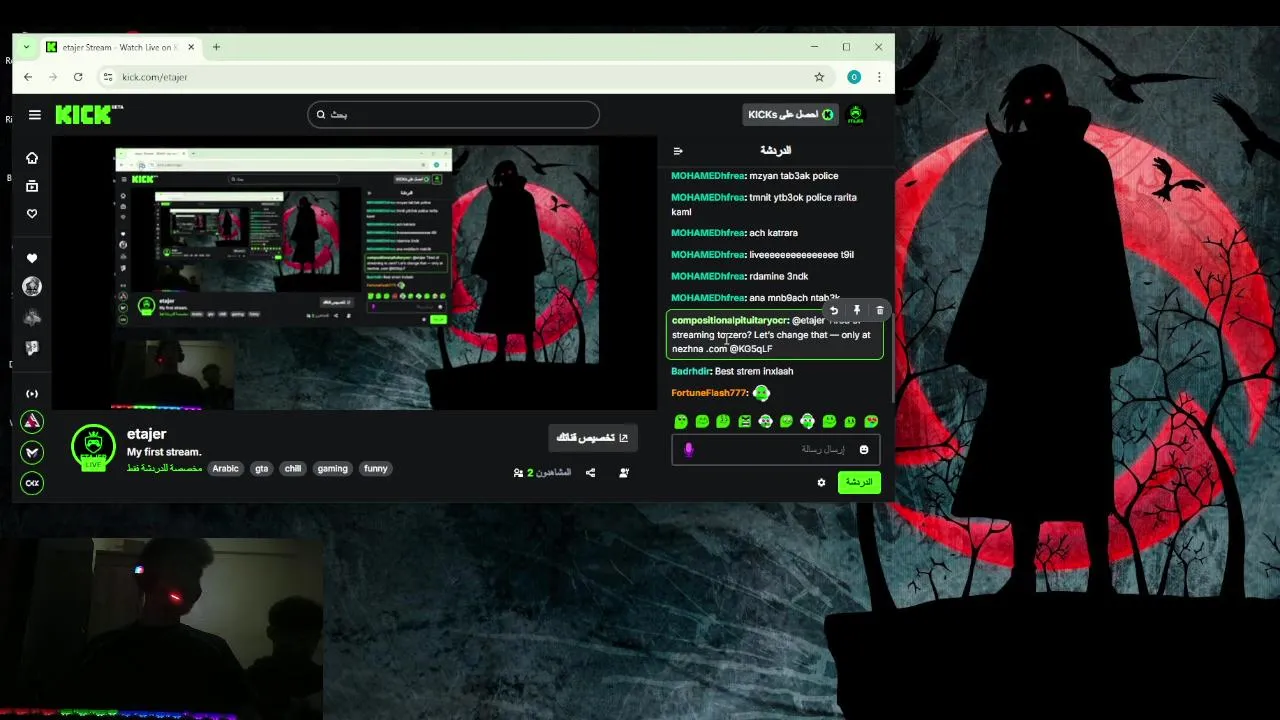Click the viewers count label
Image resolution: width=1280 pixels, height=720 pixels.
pos(542,472)
